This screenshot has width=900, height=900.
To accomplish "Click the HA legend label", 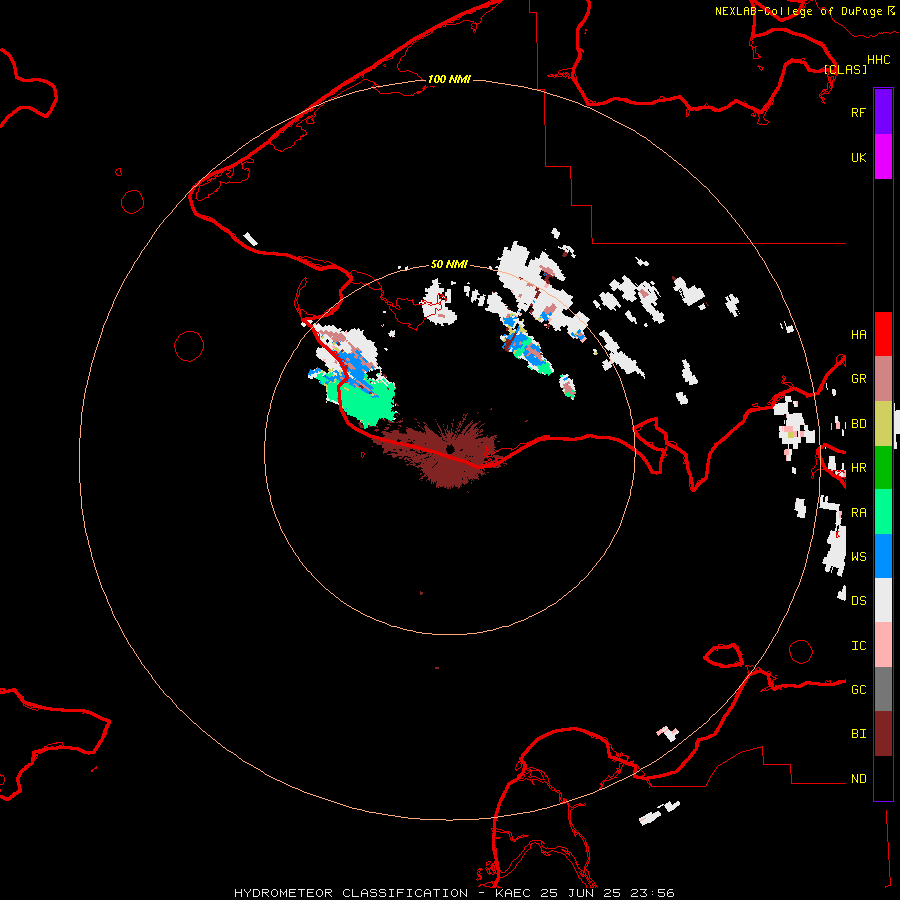I will click(x=858, y=334).
